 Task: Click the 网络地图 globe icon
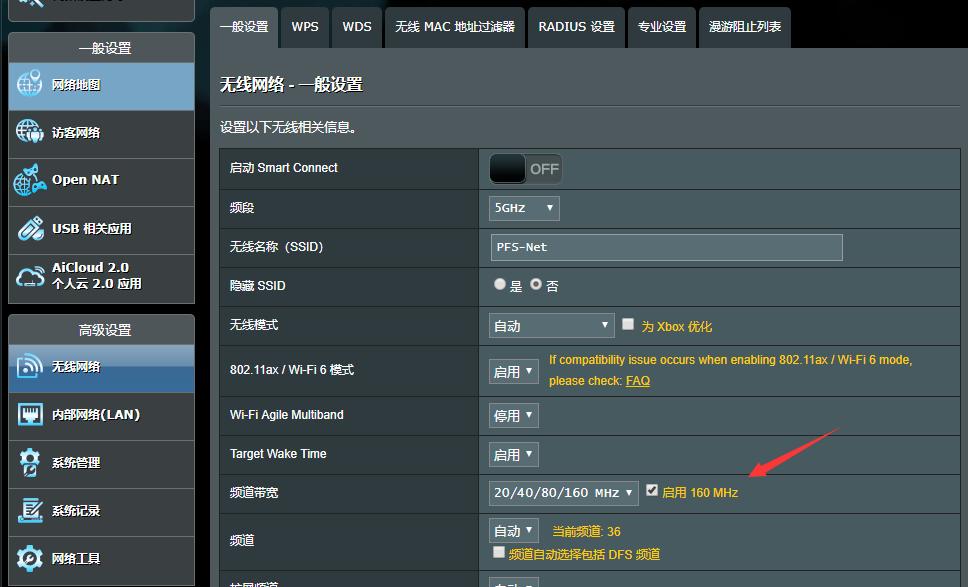coord(30,84)
